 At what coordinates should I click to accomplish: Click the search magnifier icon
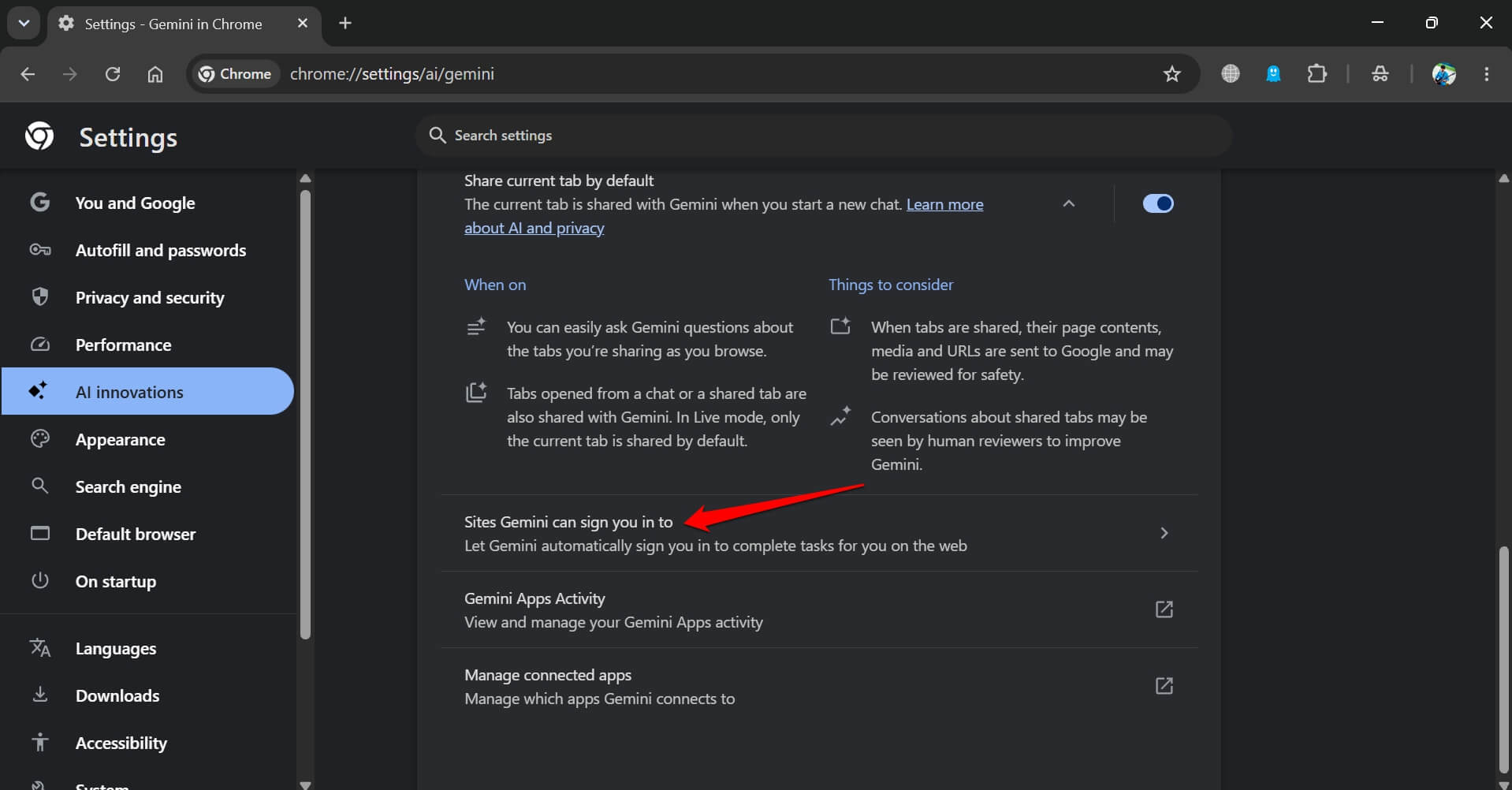pos(437,136)
